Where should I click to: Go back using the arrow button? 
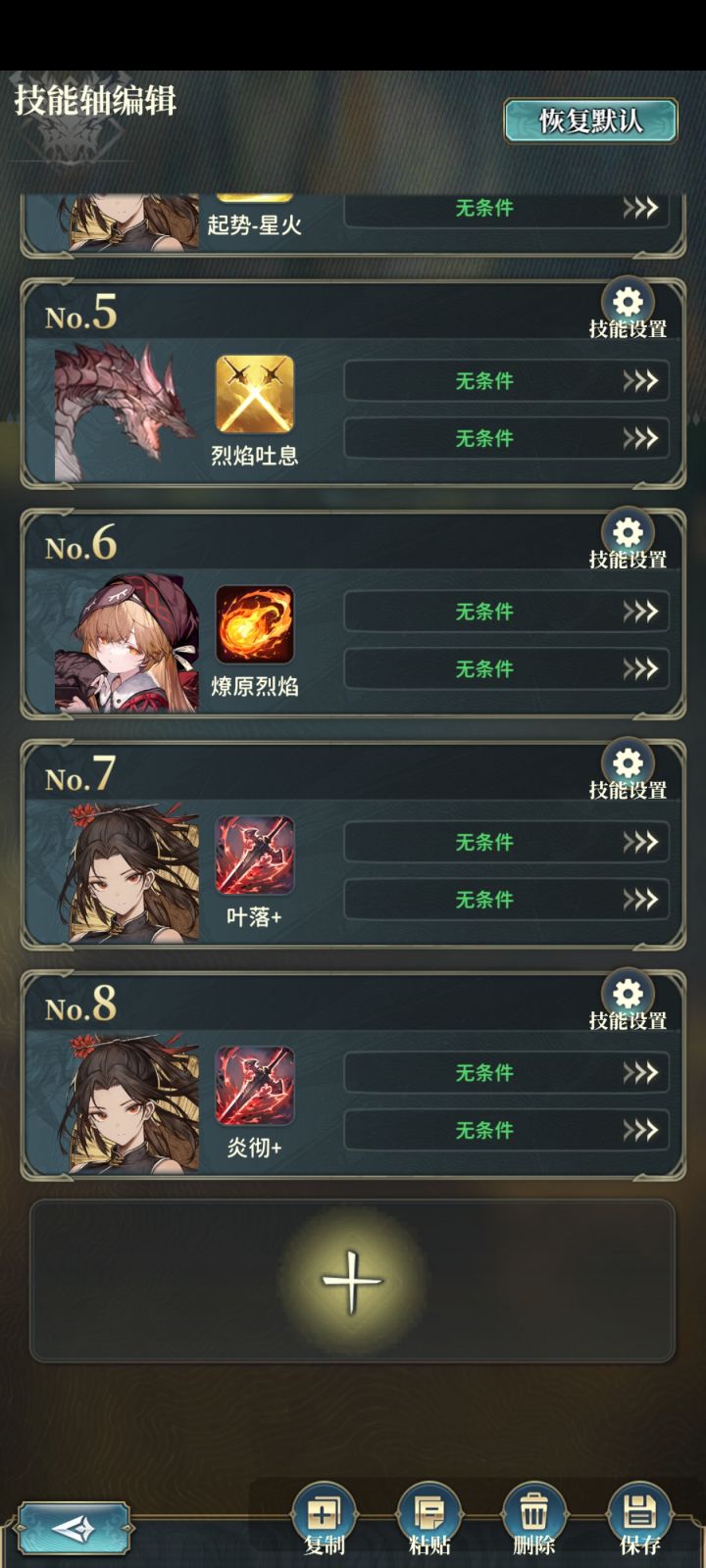(74, 1528)
